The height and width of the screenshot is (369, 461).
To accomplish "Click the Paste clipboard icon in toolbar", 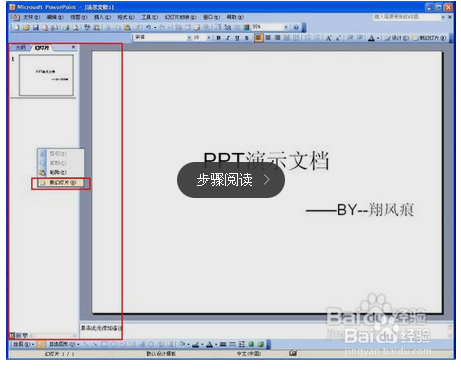I will 127,27.
